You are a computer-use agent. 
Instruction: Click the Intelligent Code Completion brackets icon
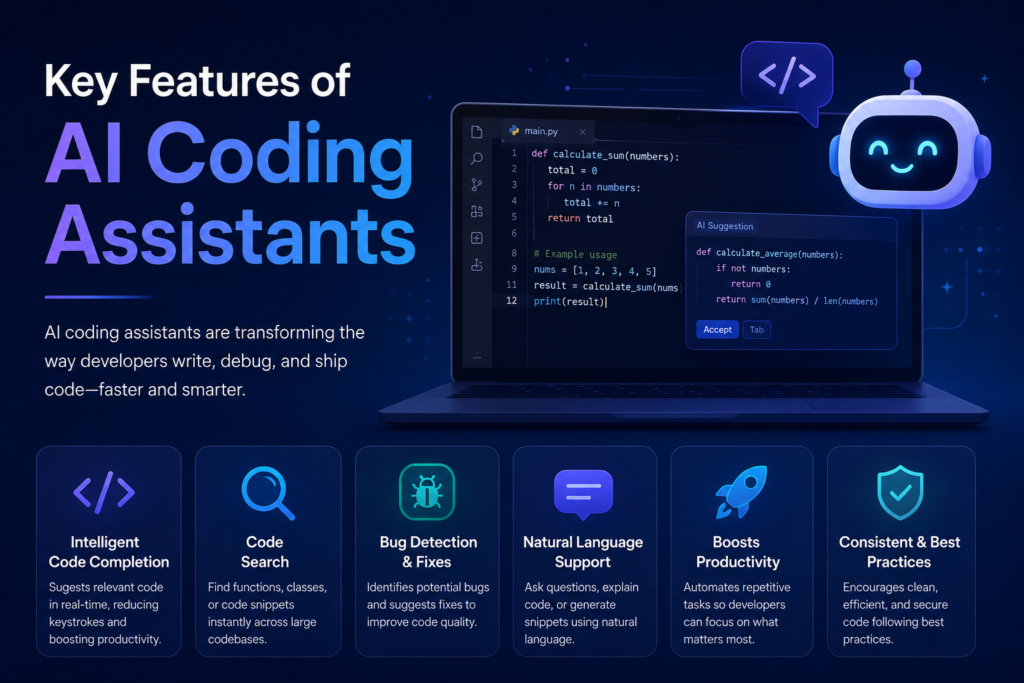point(104,492)
